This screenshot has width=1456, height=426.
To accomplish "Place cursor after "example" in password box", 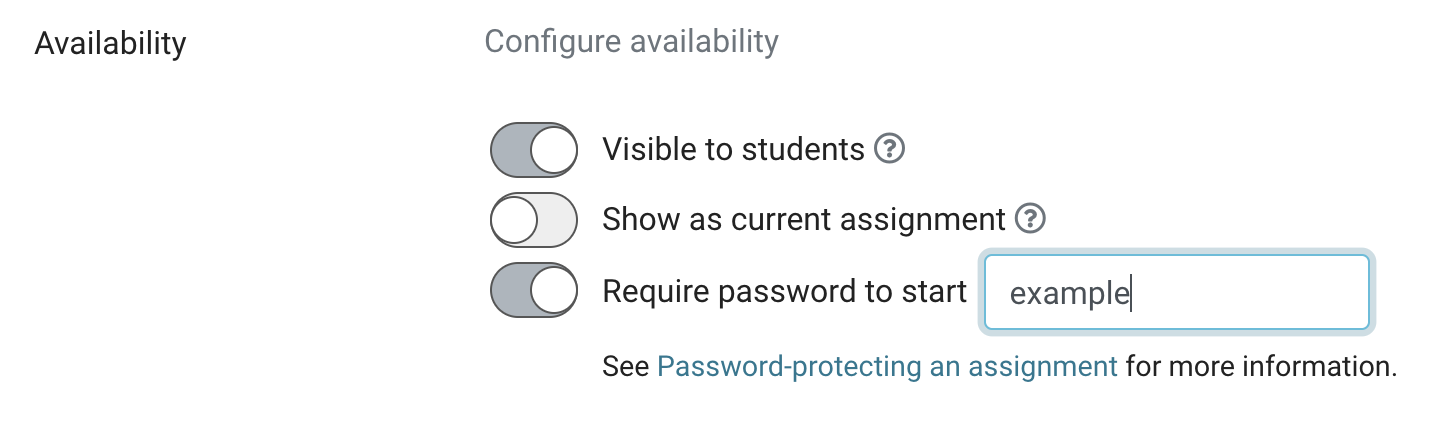I will coord(1131,294).
